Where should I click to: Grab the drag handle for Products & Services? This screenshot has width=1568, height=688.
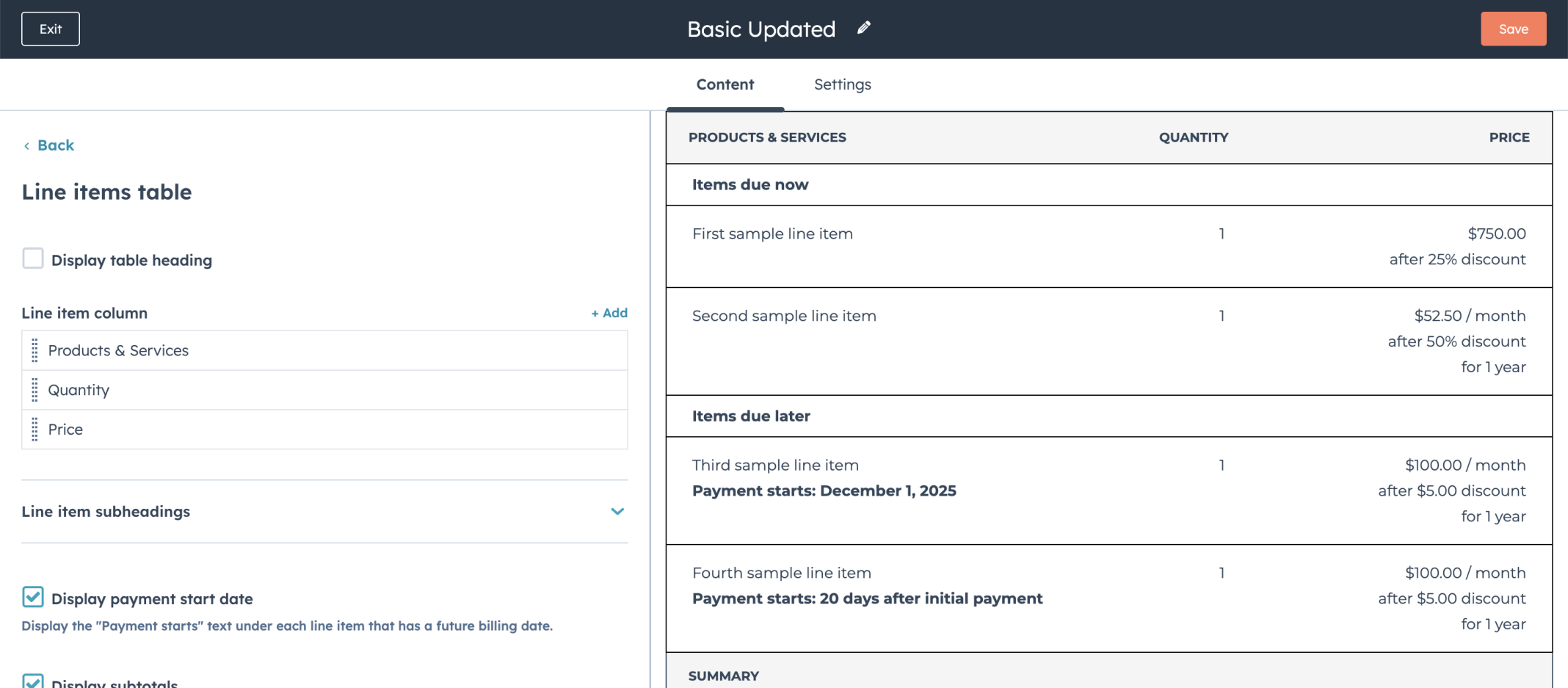click(35, 350)
